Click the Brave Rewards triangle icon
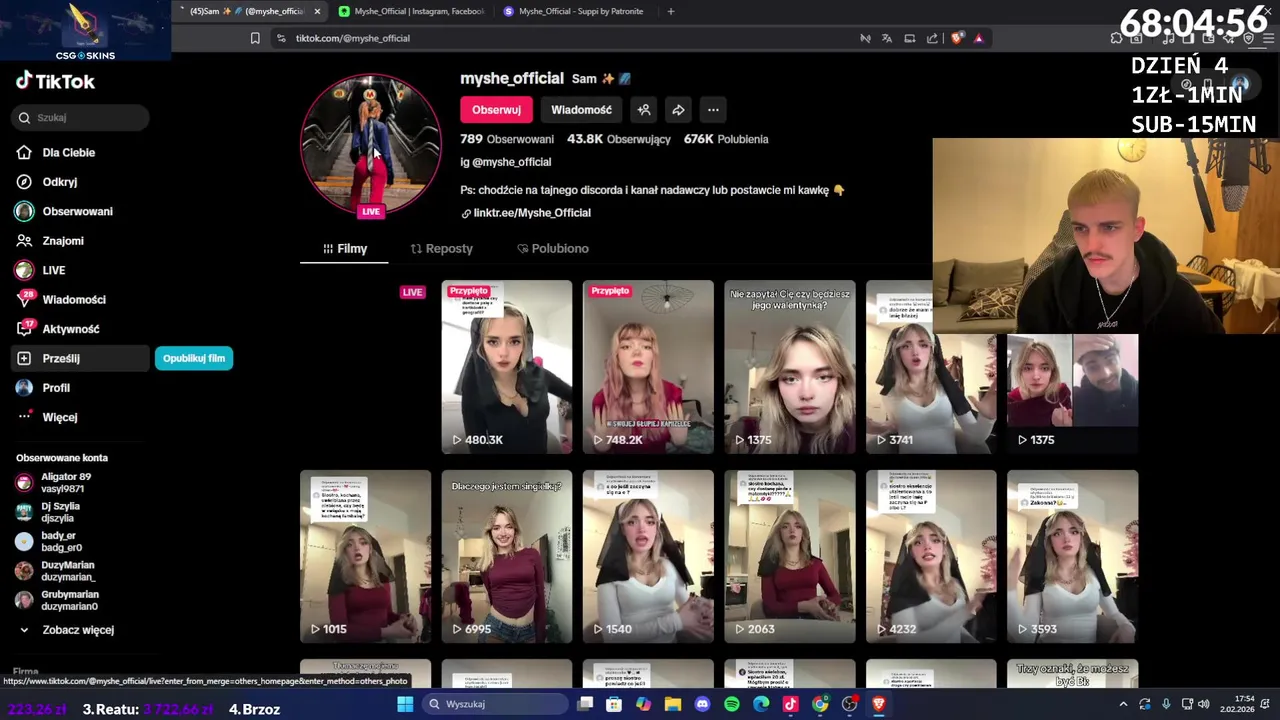Screen dimensions: 1280x720 978,38
